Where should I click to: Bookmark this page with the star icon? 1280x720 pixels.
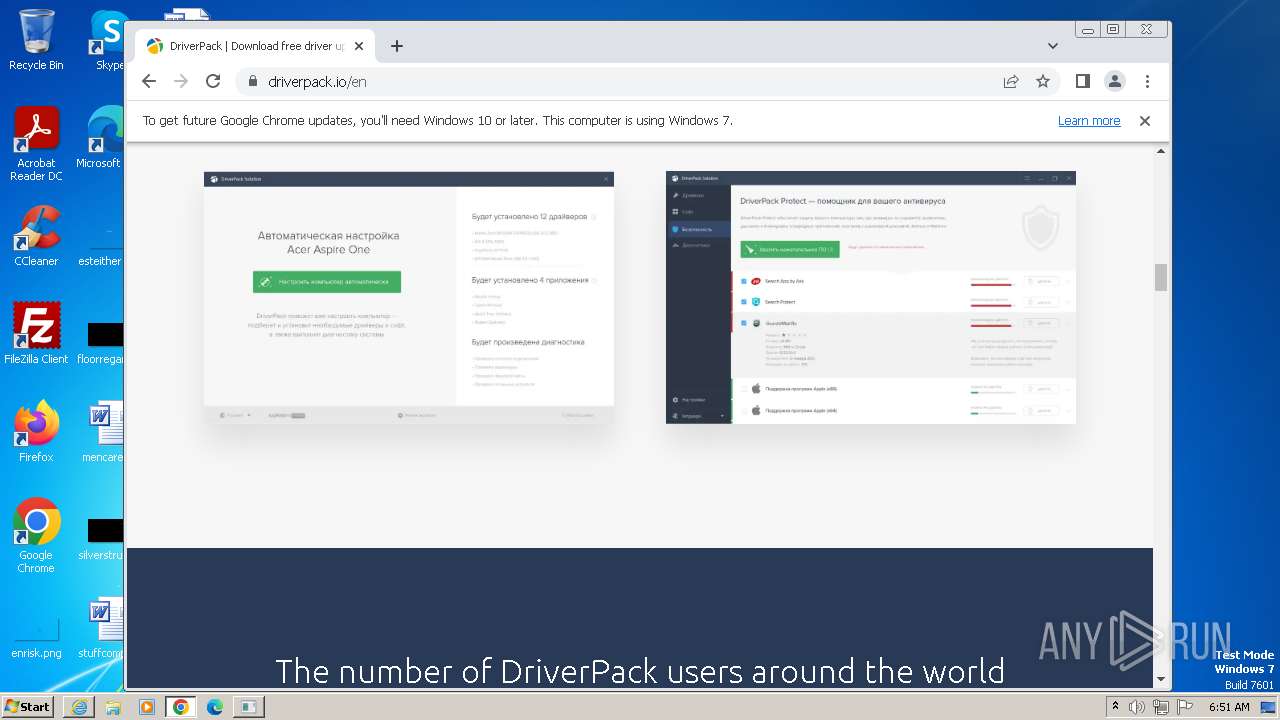click(1043, 82)
